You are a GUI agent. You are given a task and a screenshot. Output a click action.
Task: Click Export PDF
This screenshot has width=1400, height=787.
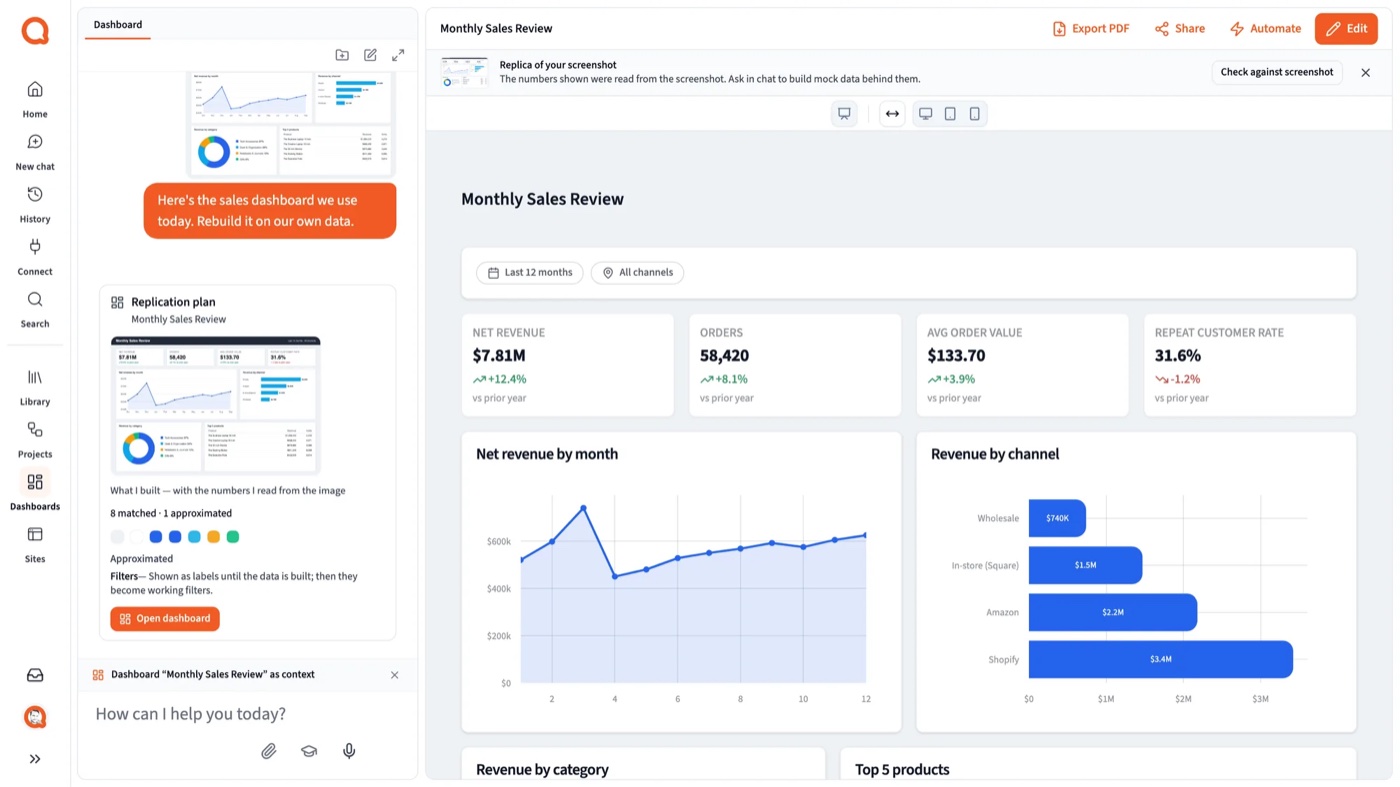coord(1091,29)
